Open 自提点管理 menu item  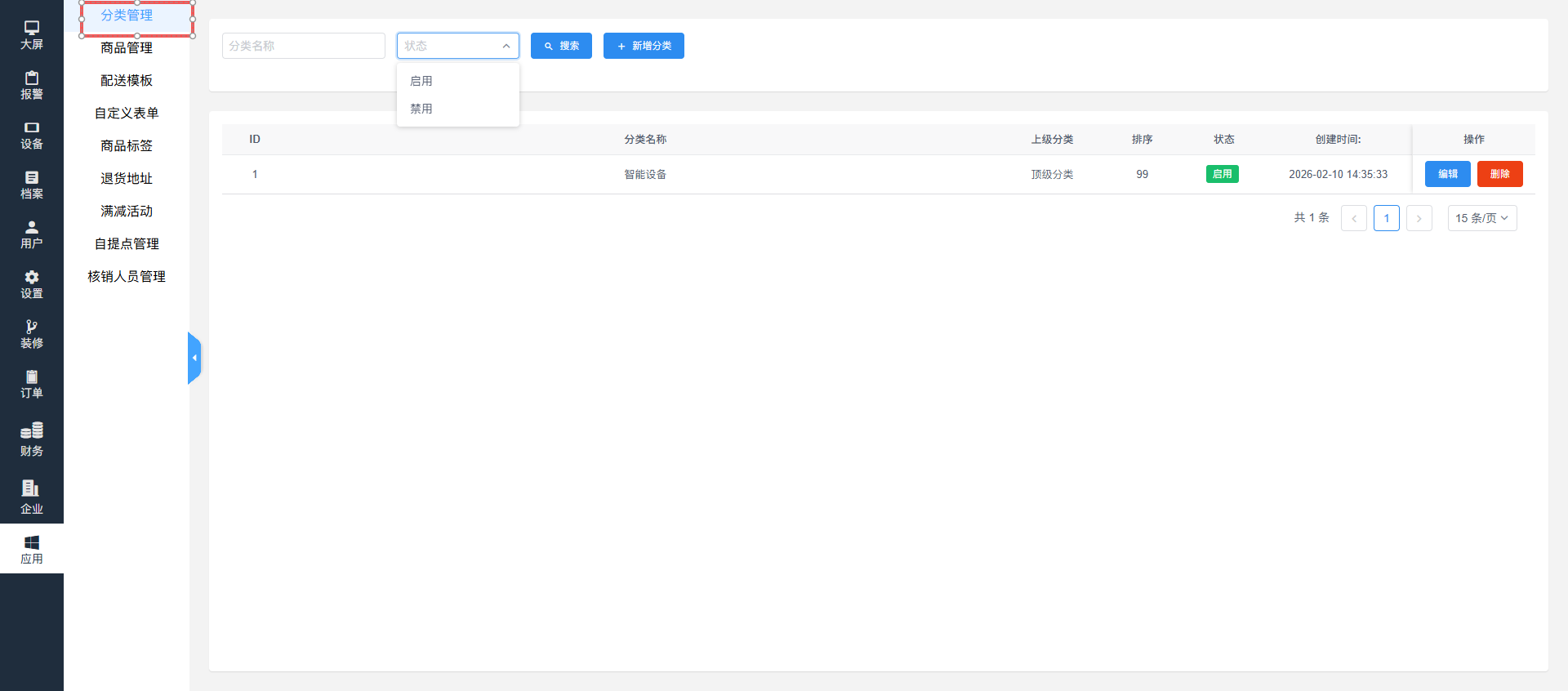127,244
